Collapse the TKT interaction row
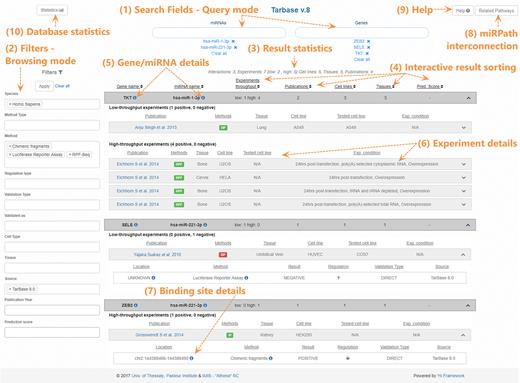Viewport: 520px width, 383px height. [468, 98]
